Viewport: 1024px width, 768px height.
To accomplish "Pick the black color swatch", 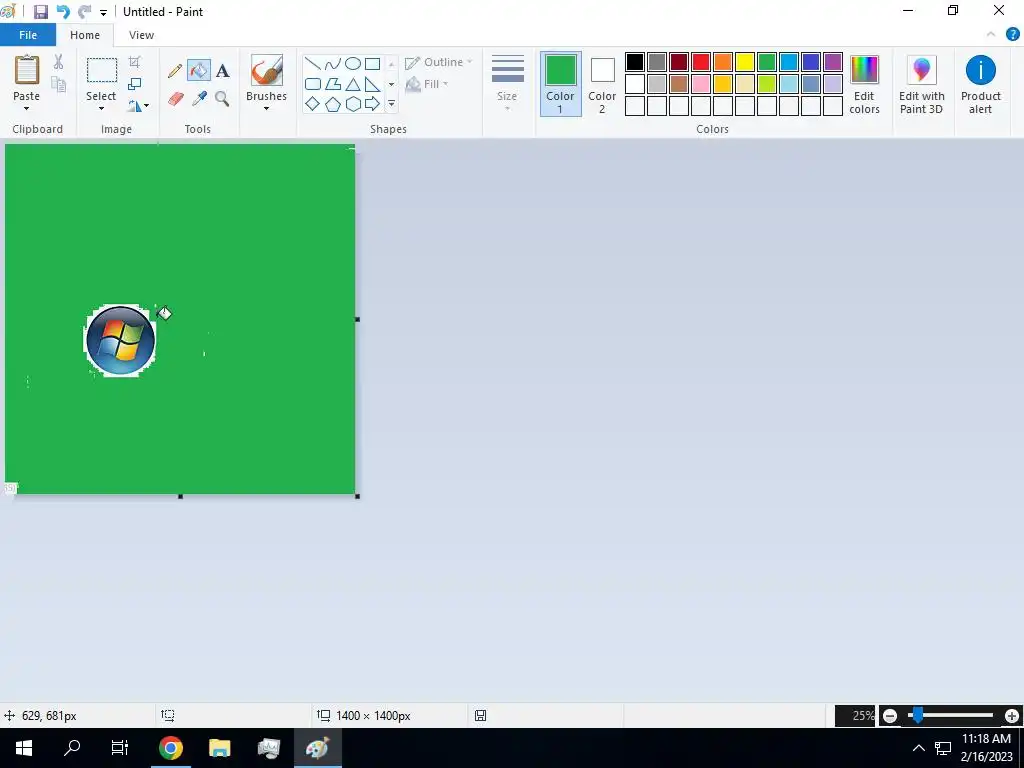I will click(x=635, y=62).
